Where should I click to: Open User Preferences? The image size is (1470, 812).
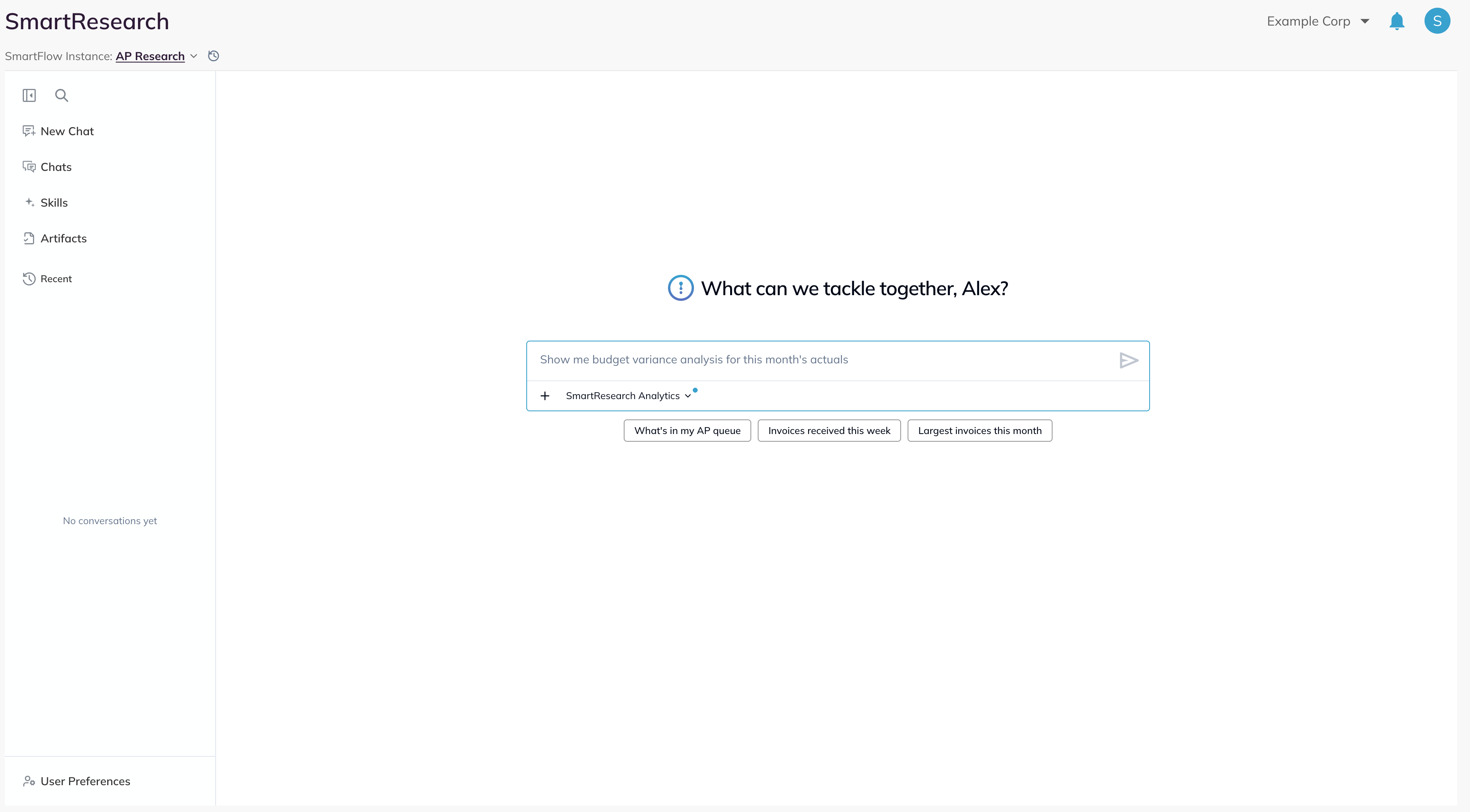coord(76,781)
